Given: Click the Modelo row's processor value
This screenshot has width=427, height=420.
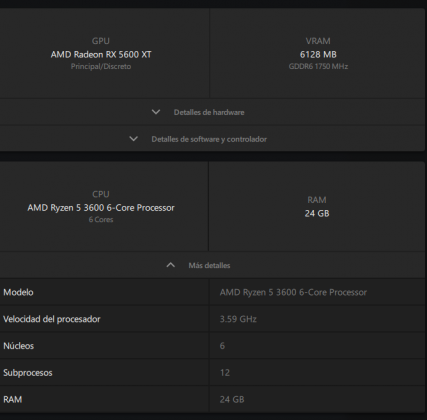Looking at the screenshot, I should 293,292.
